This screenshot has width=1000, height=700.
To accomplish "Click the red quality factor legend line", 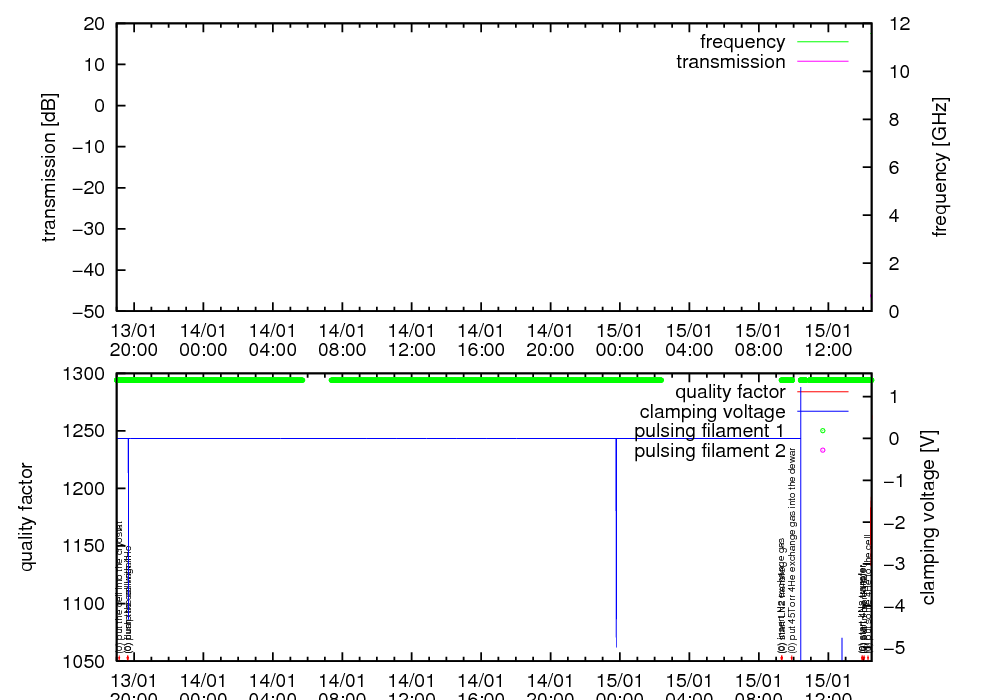I will [821, 392].
